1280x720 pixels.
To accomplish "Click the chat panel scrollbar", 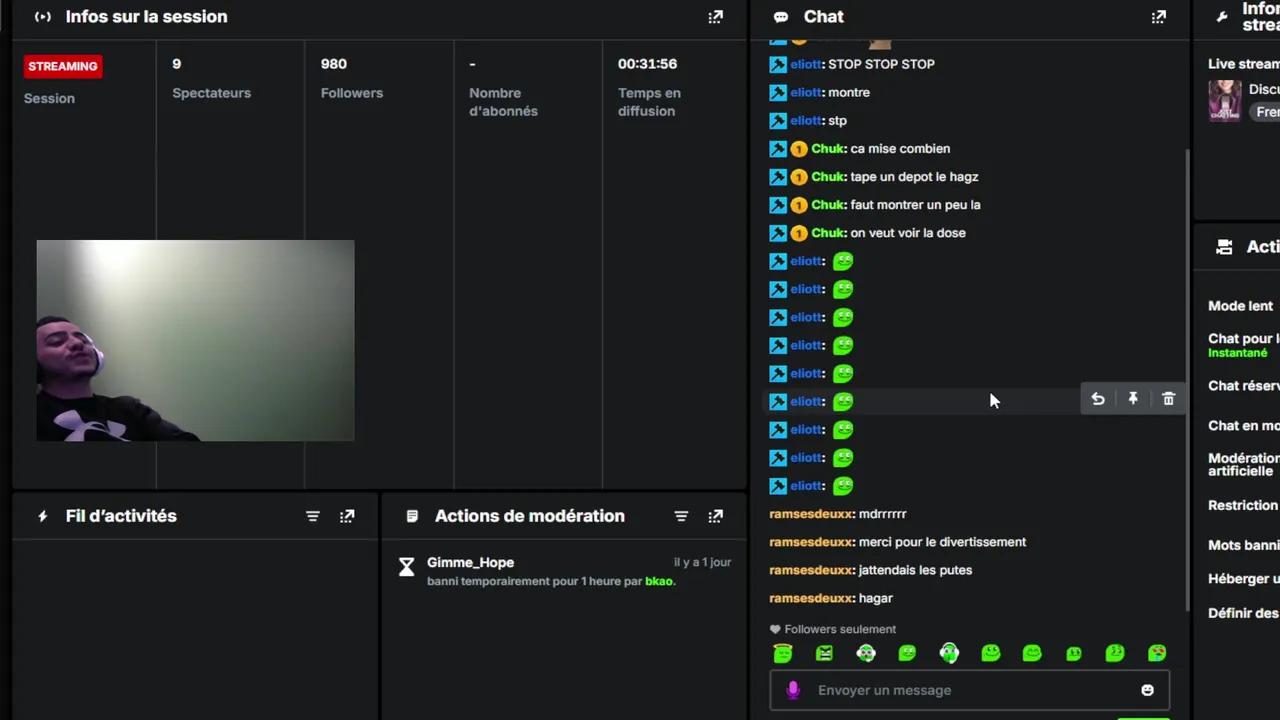I will tap(1188, 378).
